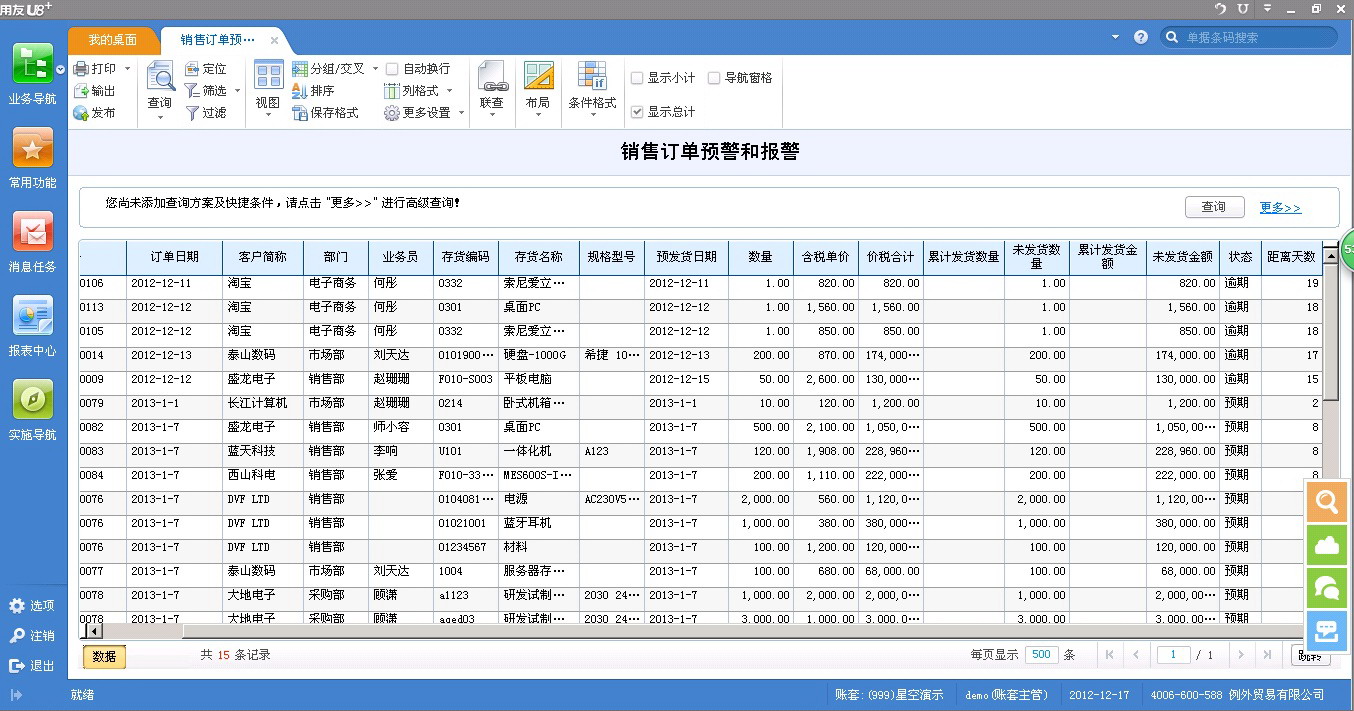Click the 客户简称 column header
Image resolution: width=1354 pixels, height=711 pixels.
(x=263, y=257)
